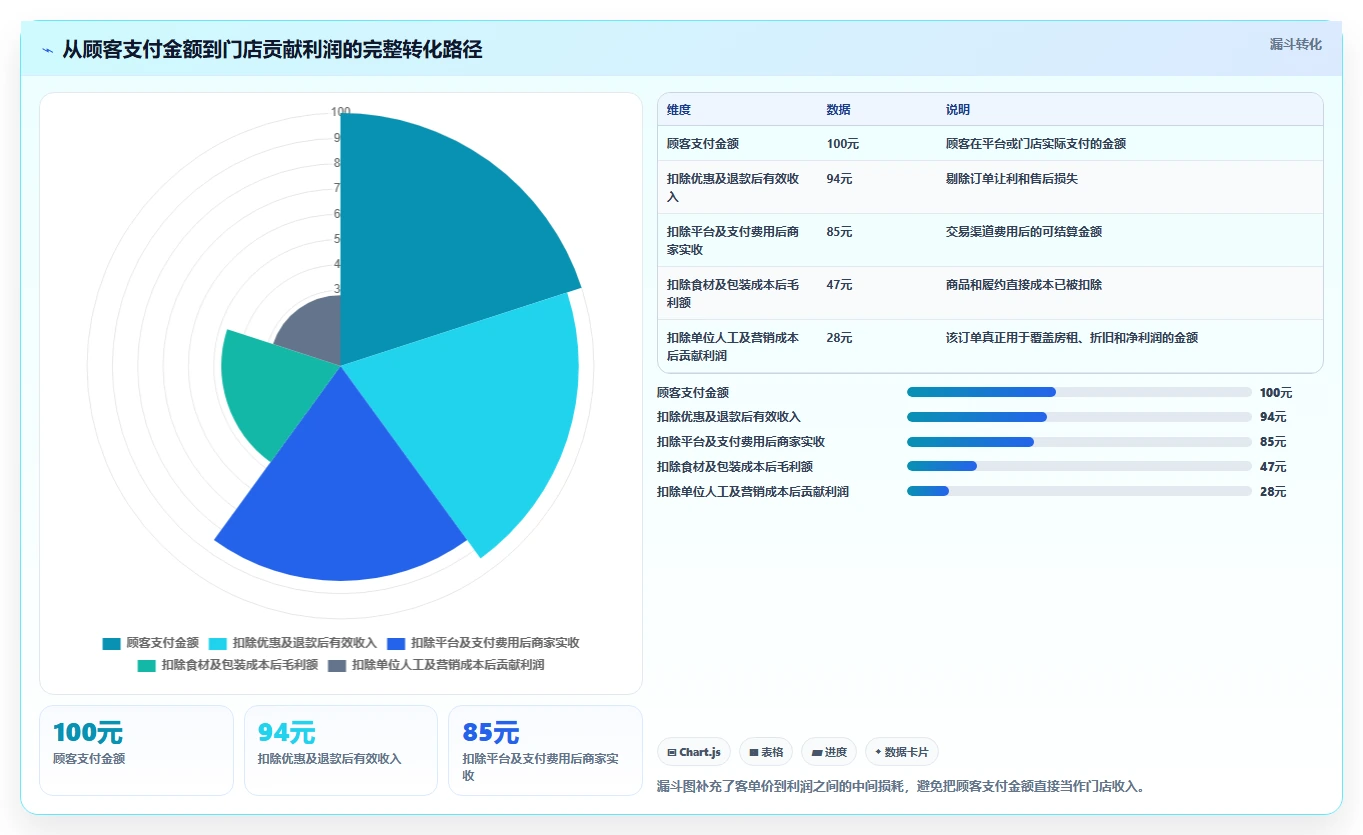Click the page title 从顾客支付金额到门店贡献利润

tap(272, 50)
